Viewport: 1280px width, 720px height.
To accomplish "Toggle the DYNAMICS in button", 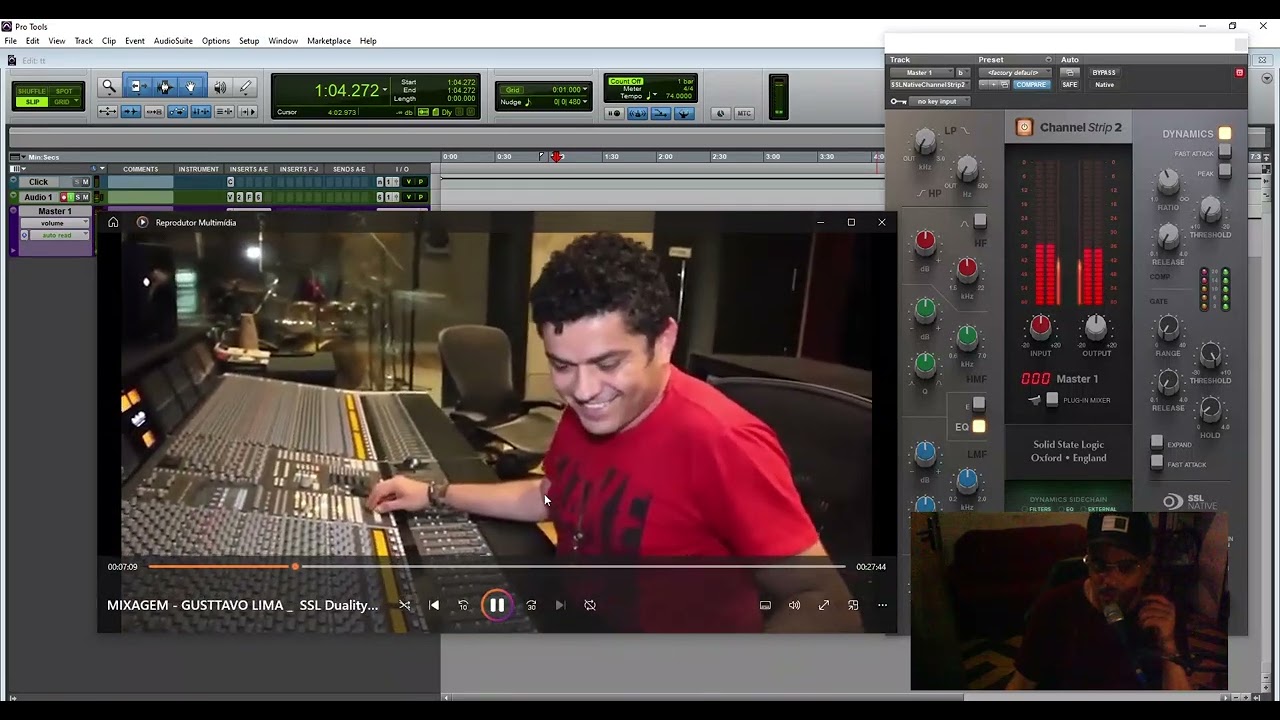I will tap(1225, 133).
